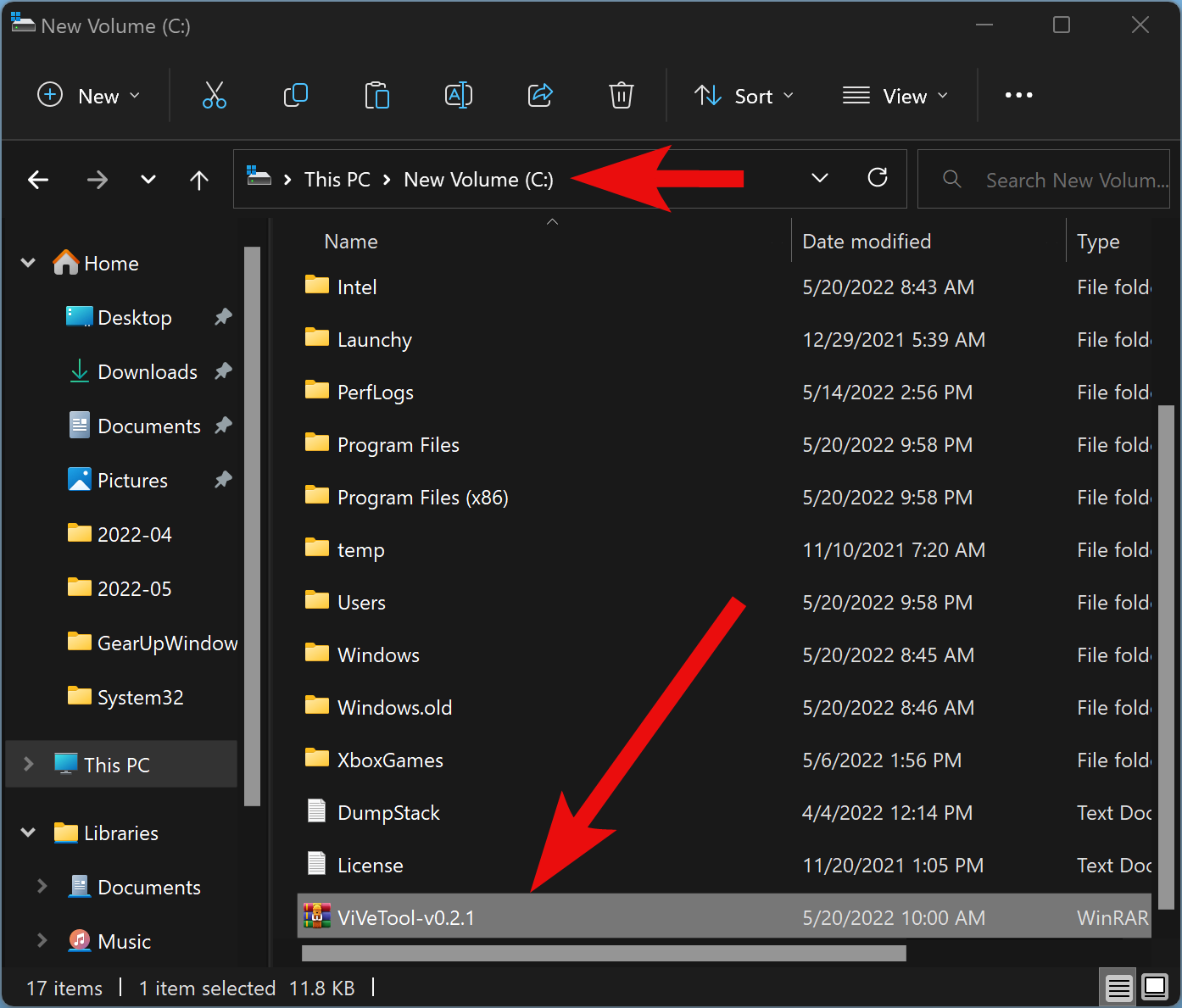
Task: Open the See more three-dots menu
Action: point(1018,95)
